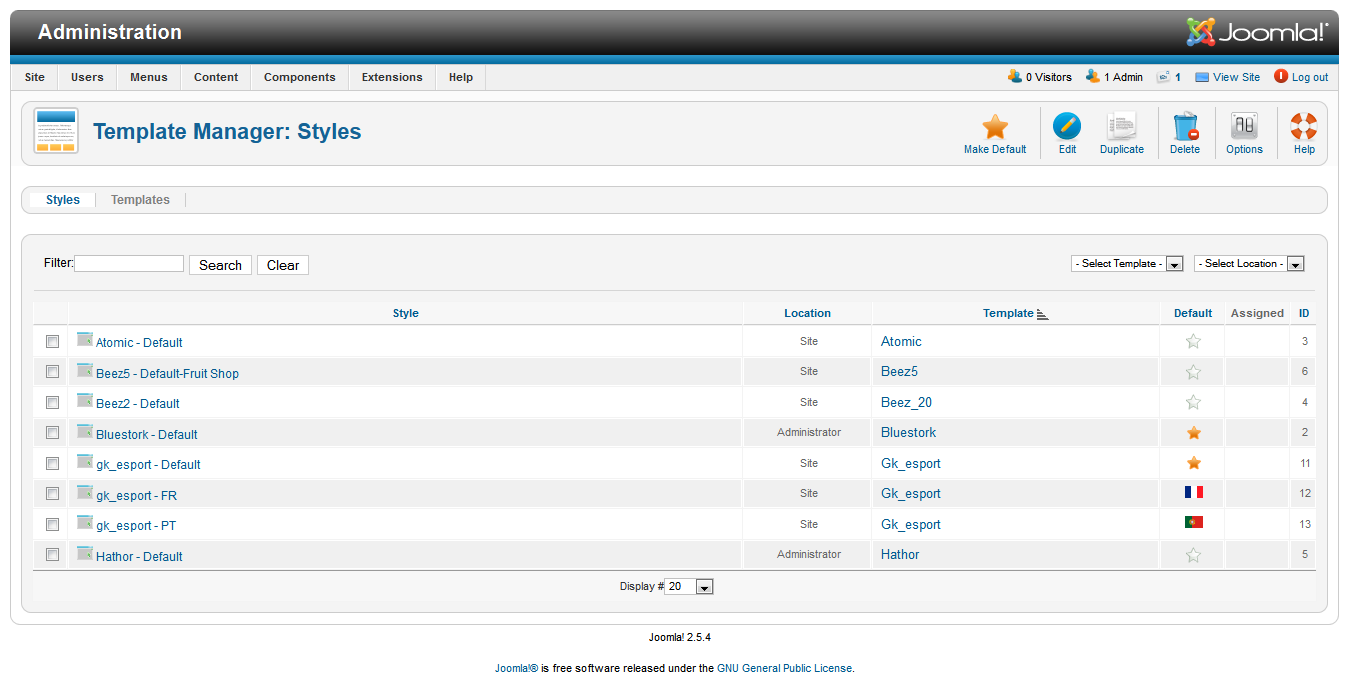
Task: Open the Content menu
Action: [216, 77]
